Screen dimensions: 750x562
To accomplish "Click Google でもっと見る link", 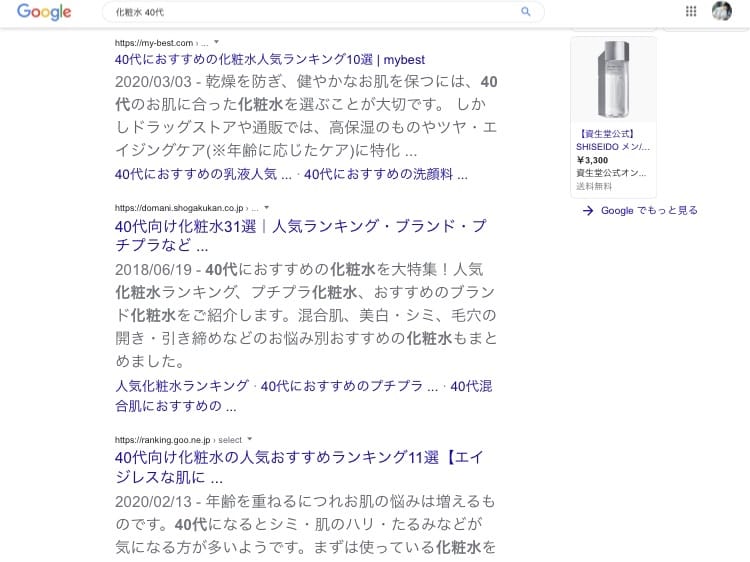I will click(649, 210).
